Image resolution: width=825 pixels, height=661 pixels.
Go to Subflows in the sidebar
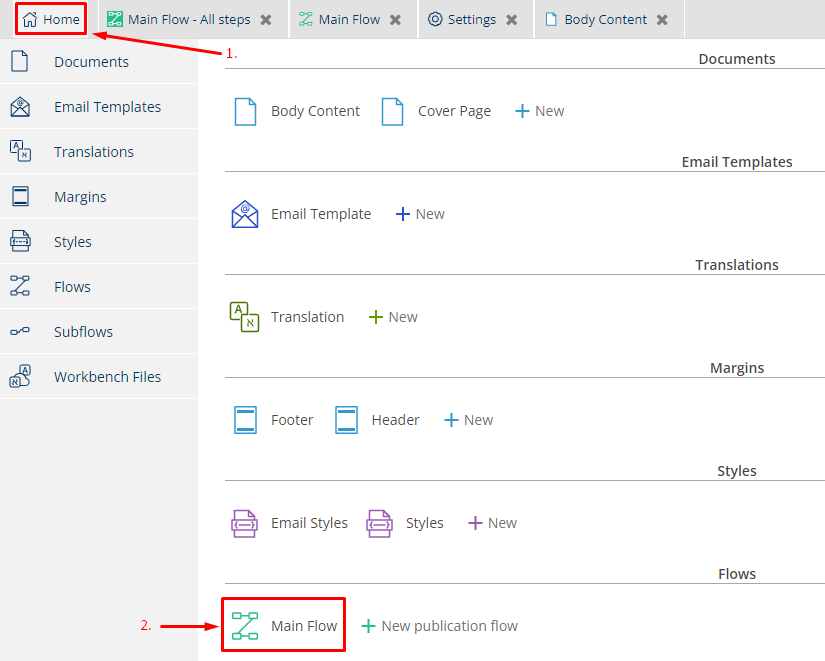[x=83, y=332]
